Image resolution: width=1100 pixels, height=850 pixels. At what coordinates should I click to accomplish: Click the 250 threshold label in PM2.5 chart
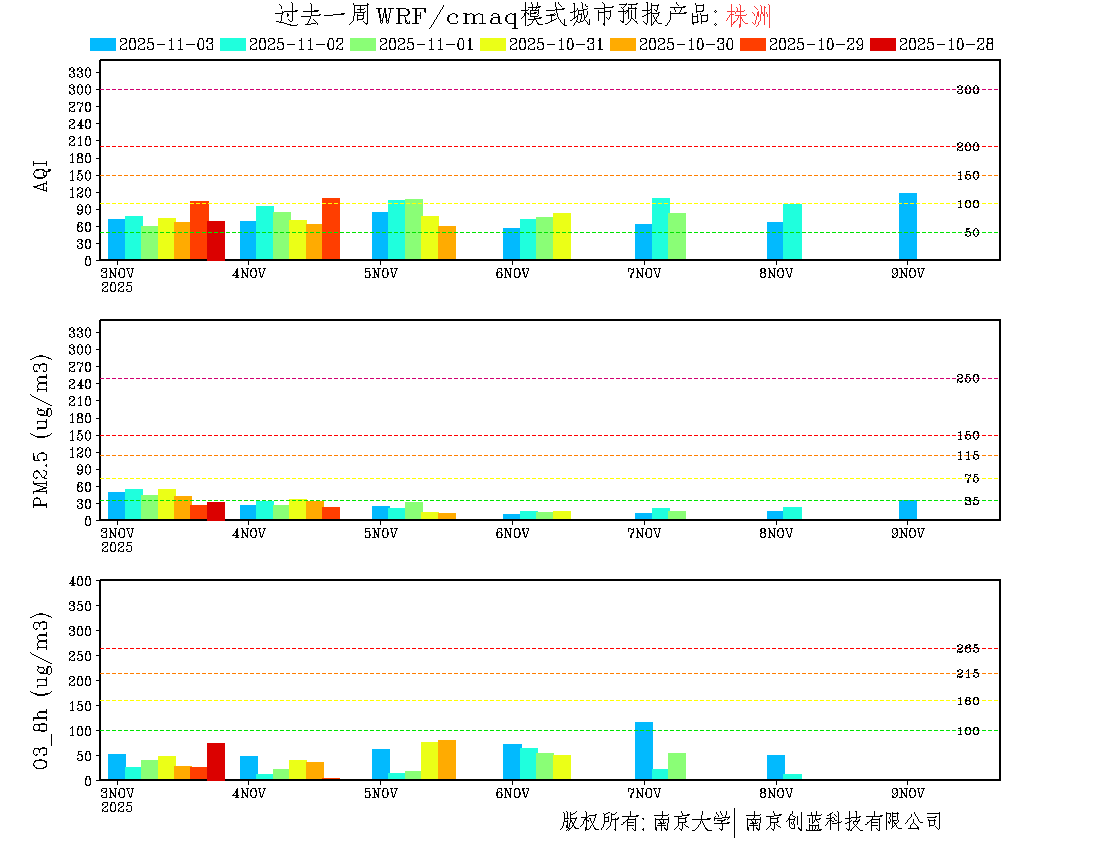pos(967,379)
